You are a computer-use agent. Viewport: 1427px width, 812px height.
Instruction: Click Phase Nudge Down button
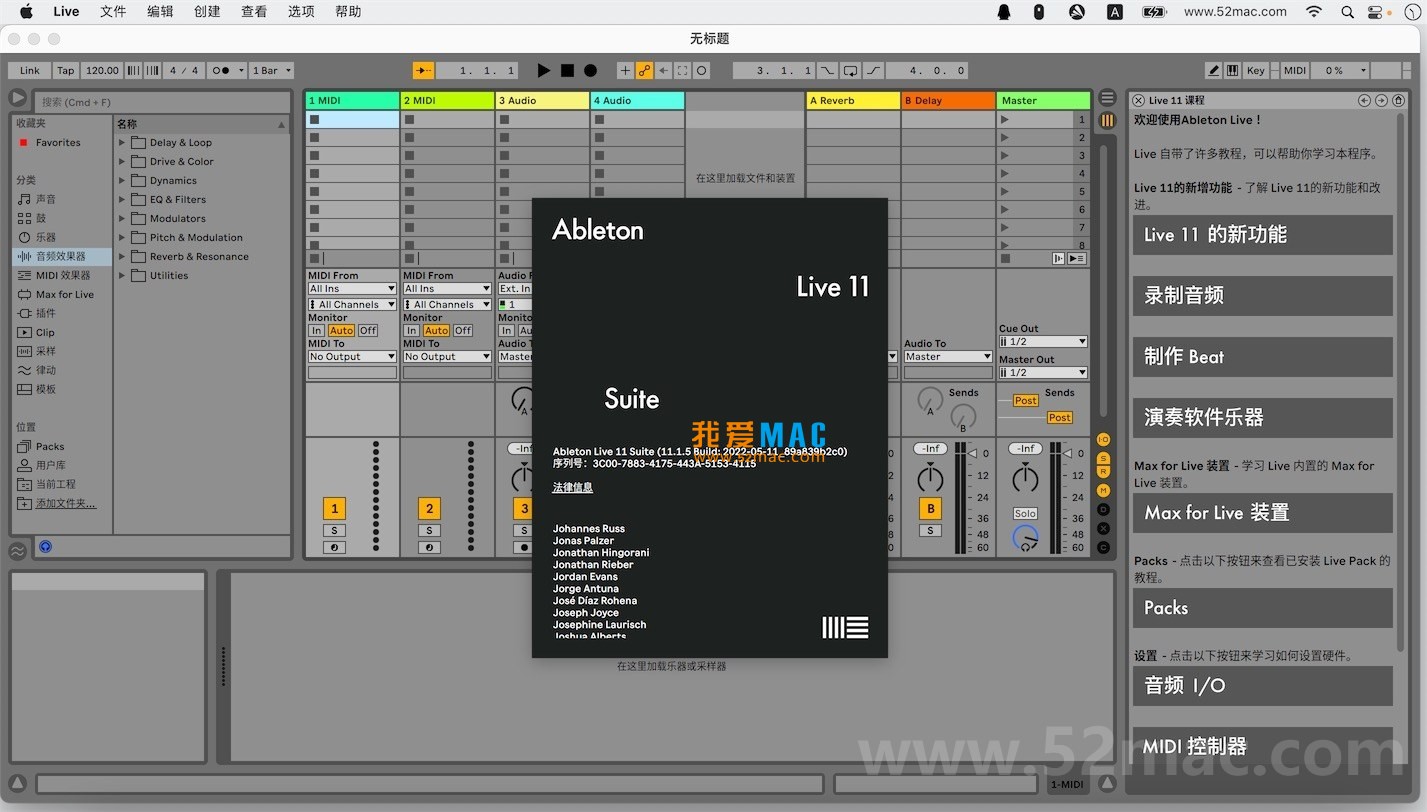(134, 71)
